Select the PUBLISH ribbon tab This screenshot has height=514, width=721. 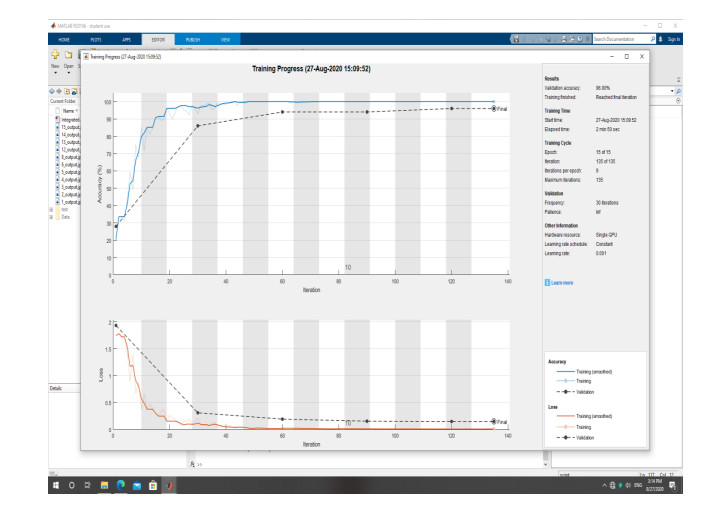click(192, 39)
